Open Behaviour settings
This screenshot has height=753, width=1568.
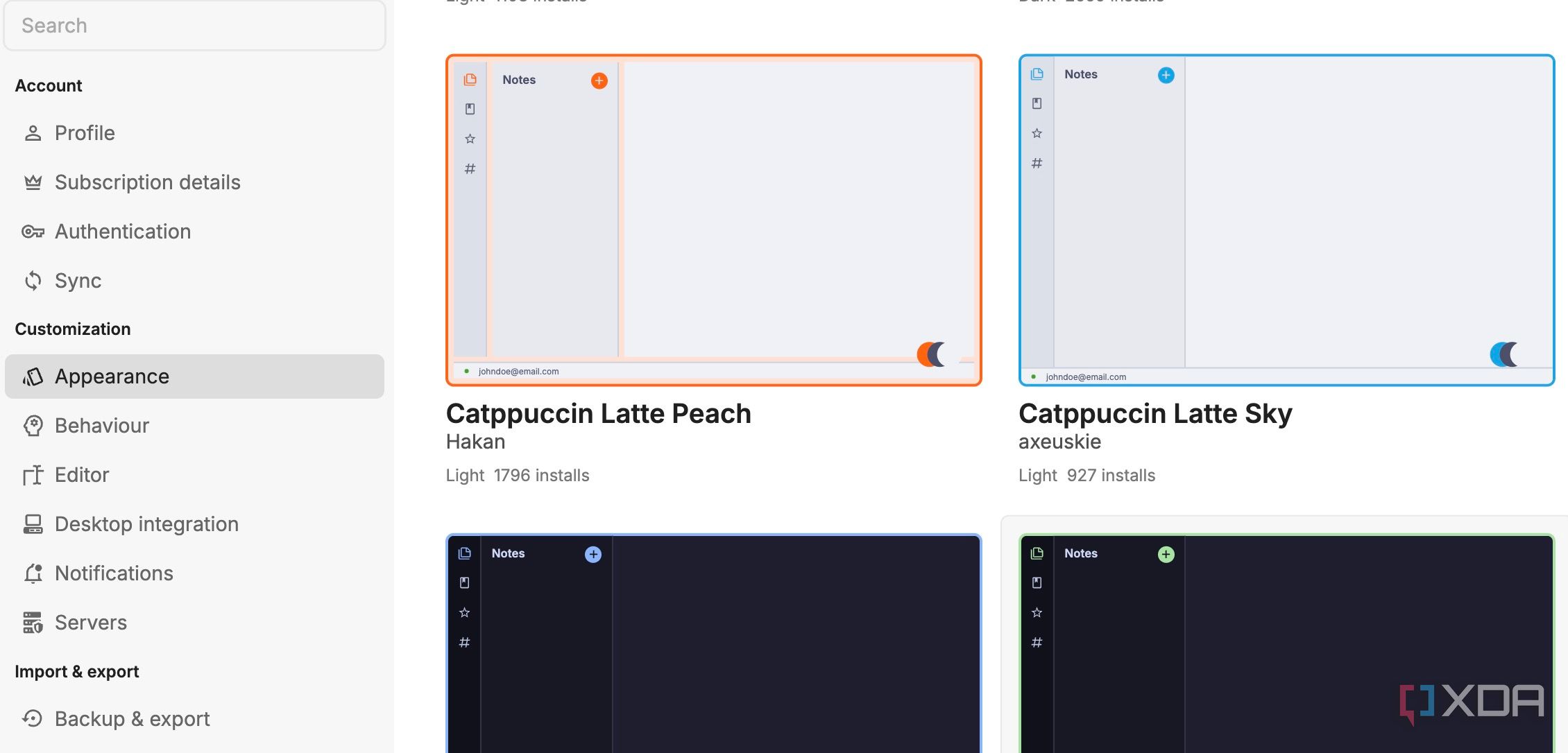point(194,425)
